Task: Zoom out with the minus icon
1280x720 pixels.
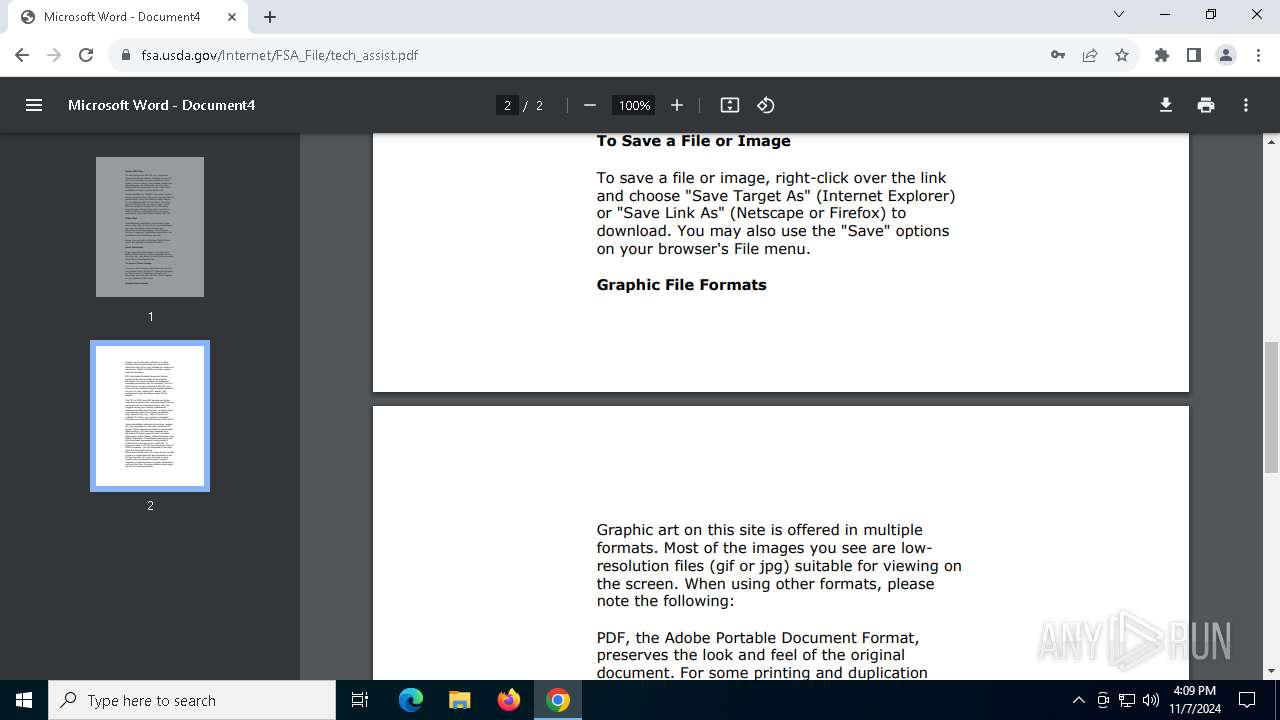Action: pos(590,105)
